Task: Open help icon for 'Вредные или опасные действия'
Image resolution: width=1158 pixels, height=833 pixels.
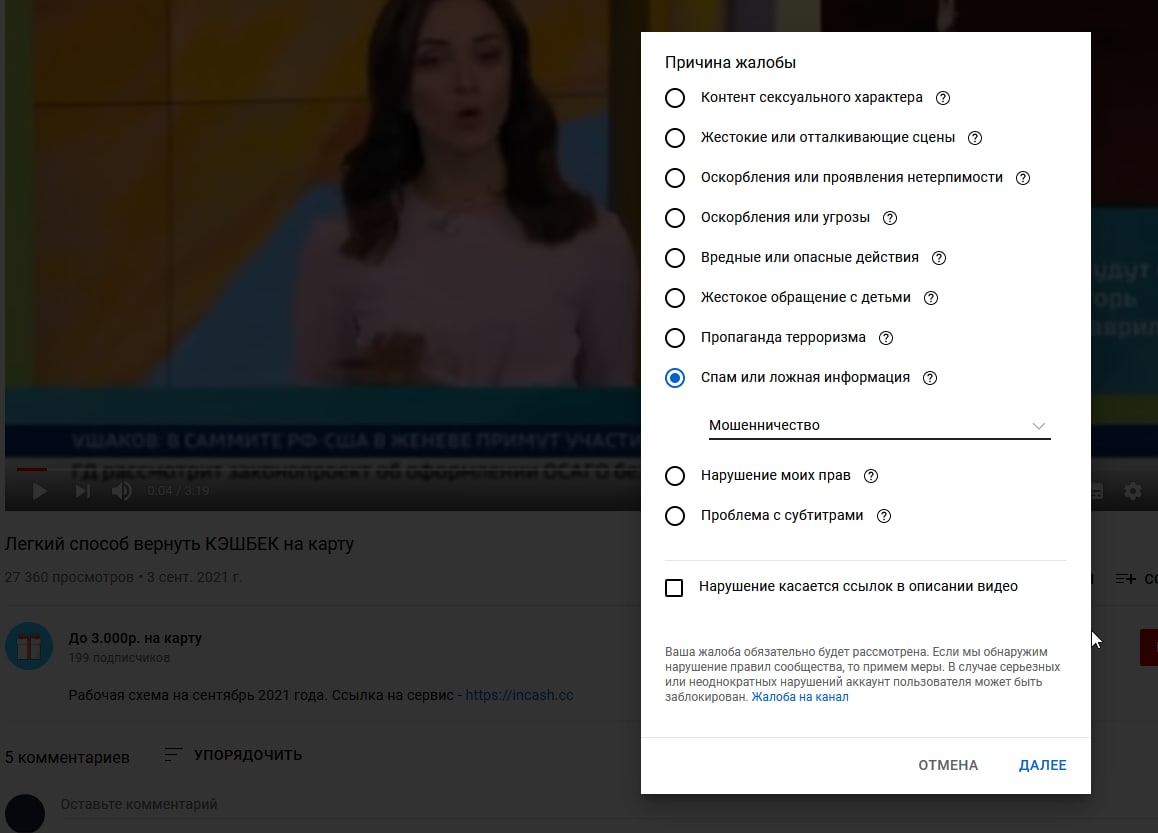Action: pyautogui.click(x=939, y=258)
